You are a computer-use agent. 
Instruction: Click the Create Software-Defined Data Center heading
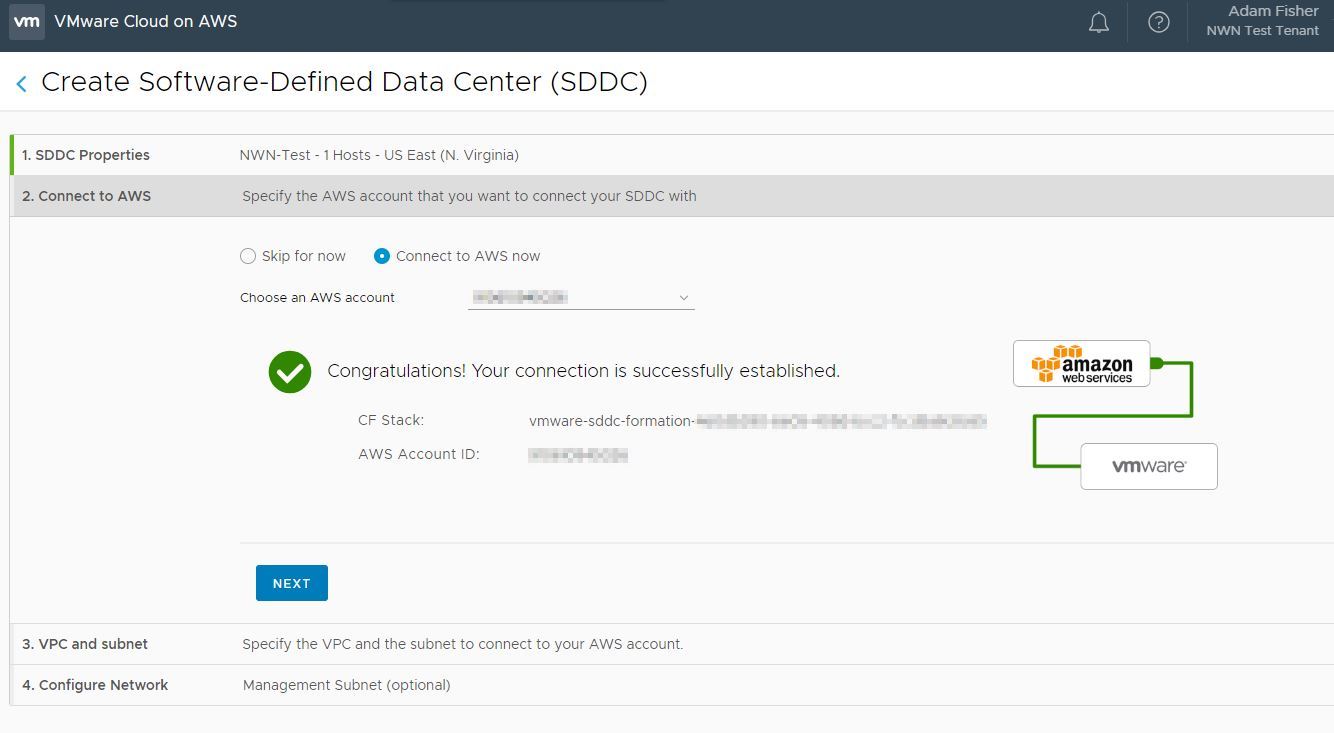pos(344,82)
